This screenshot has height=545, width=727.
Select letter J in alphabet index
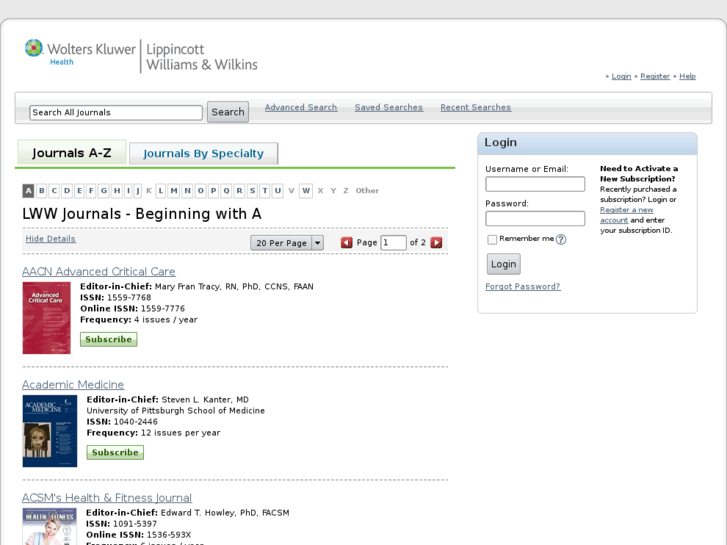(x=138, y=191)
